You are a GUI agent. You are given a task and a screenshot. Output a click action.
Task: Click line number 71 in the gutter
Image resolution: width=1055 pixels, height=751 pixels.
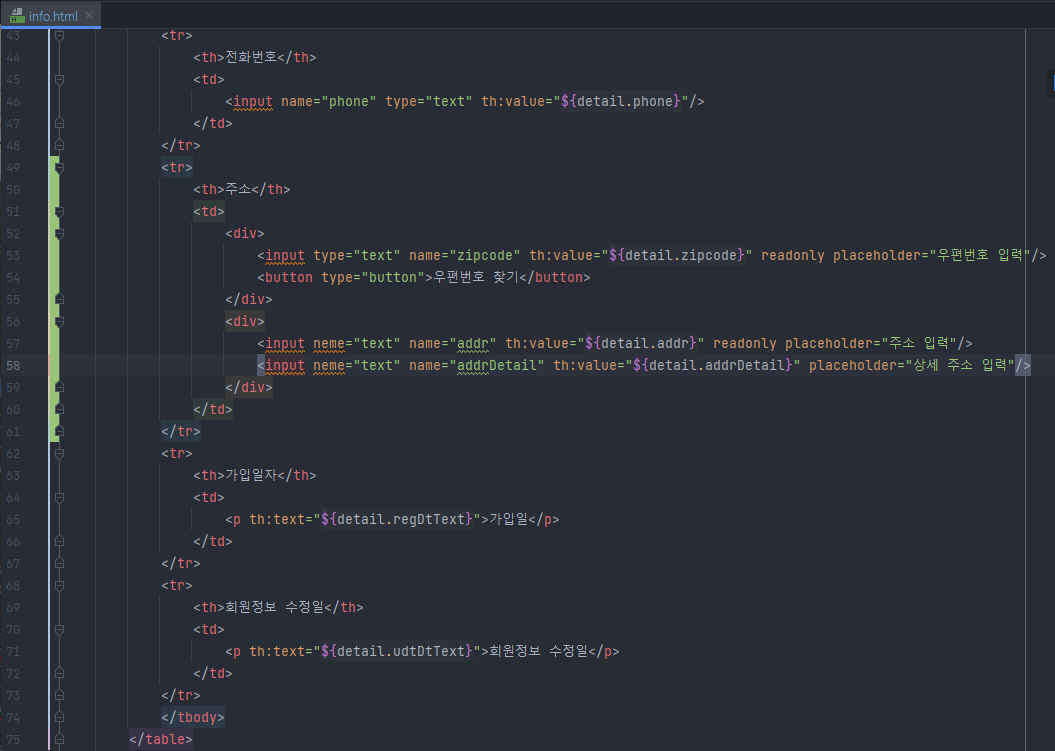click(x=13, y=651)
